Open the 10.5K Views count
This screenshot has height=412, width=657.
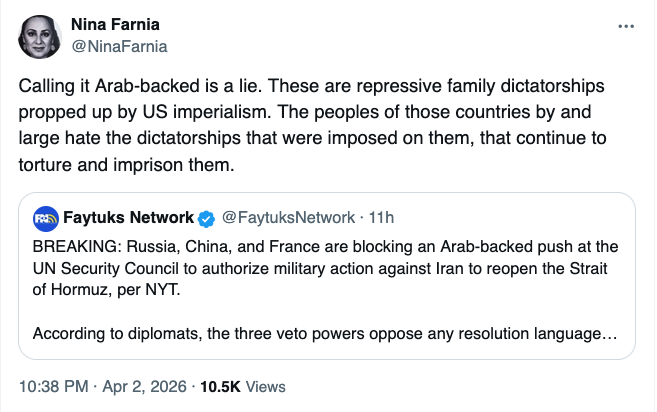[x=254, y=385]
